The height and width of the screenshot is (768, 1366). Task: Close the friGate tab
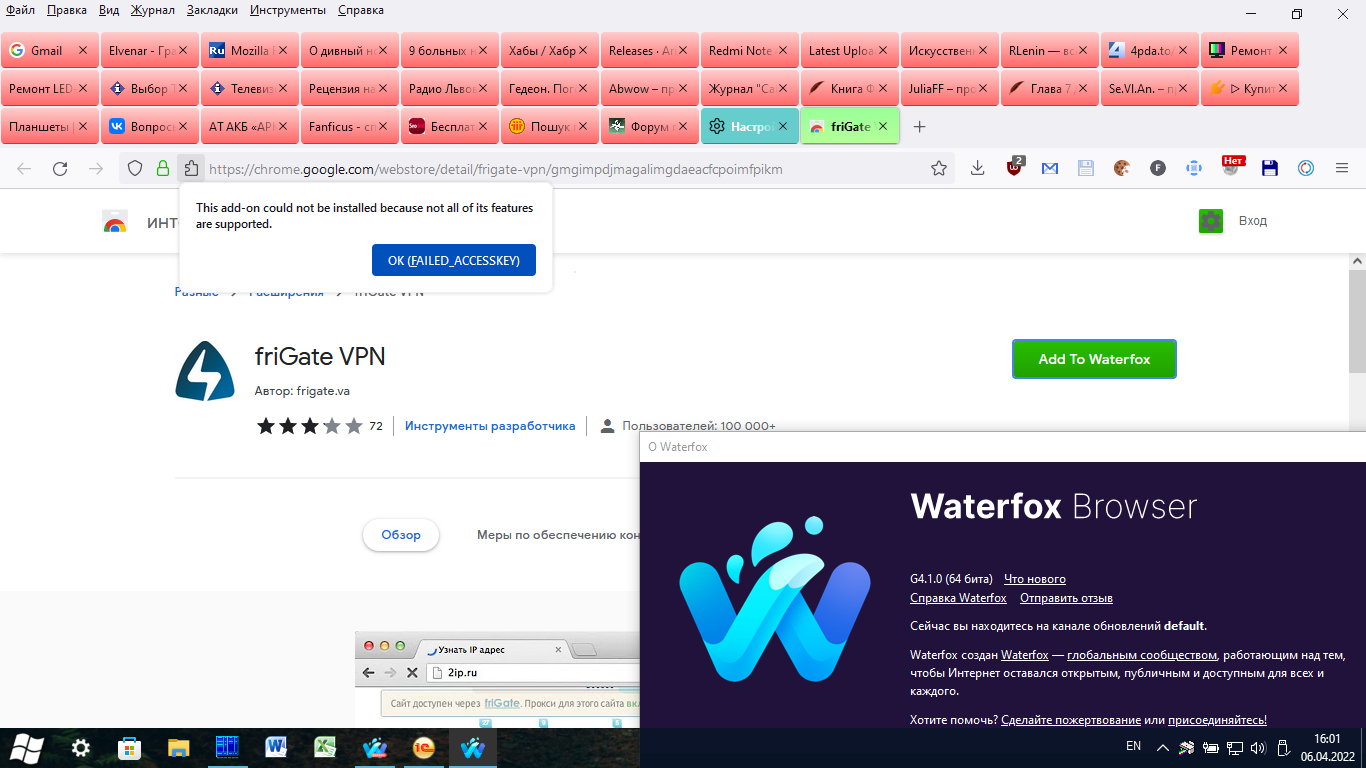coord(882,127)
